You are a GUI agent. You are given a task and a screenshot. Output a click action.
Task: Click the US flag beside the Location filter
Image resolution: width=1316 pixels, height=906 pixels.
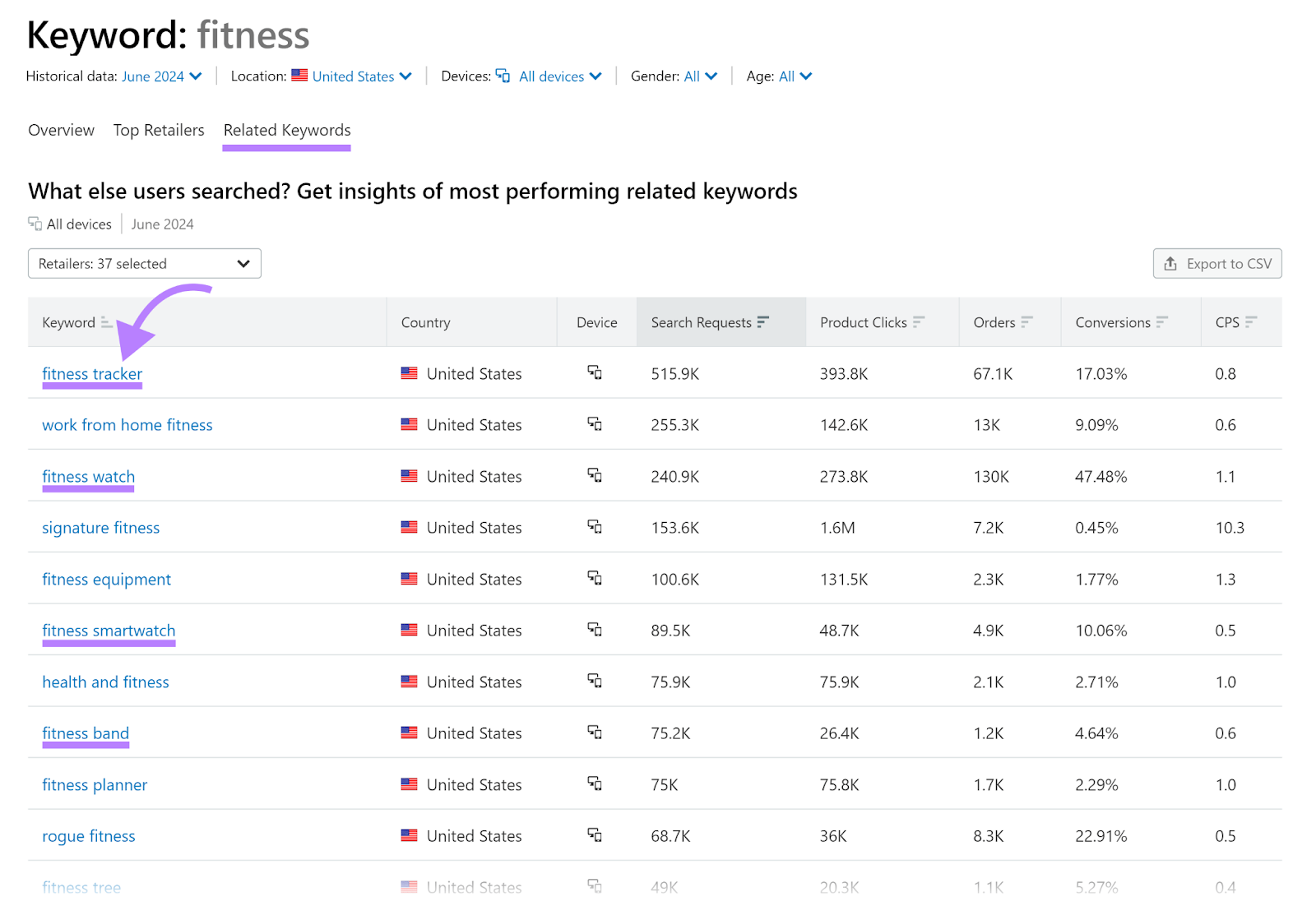(298, 76)
